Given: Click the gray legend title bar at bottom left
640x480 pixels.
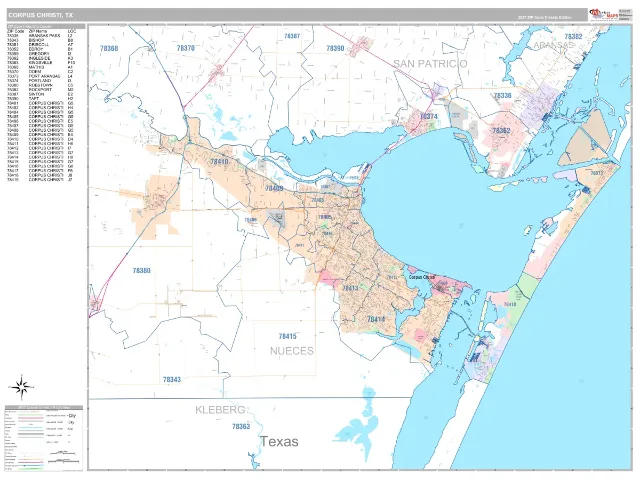Looking at the screenshot, I should coord(44,407).
